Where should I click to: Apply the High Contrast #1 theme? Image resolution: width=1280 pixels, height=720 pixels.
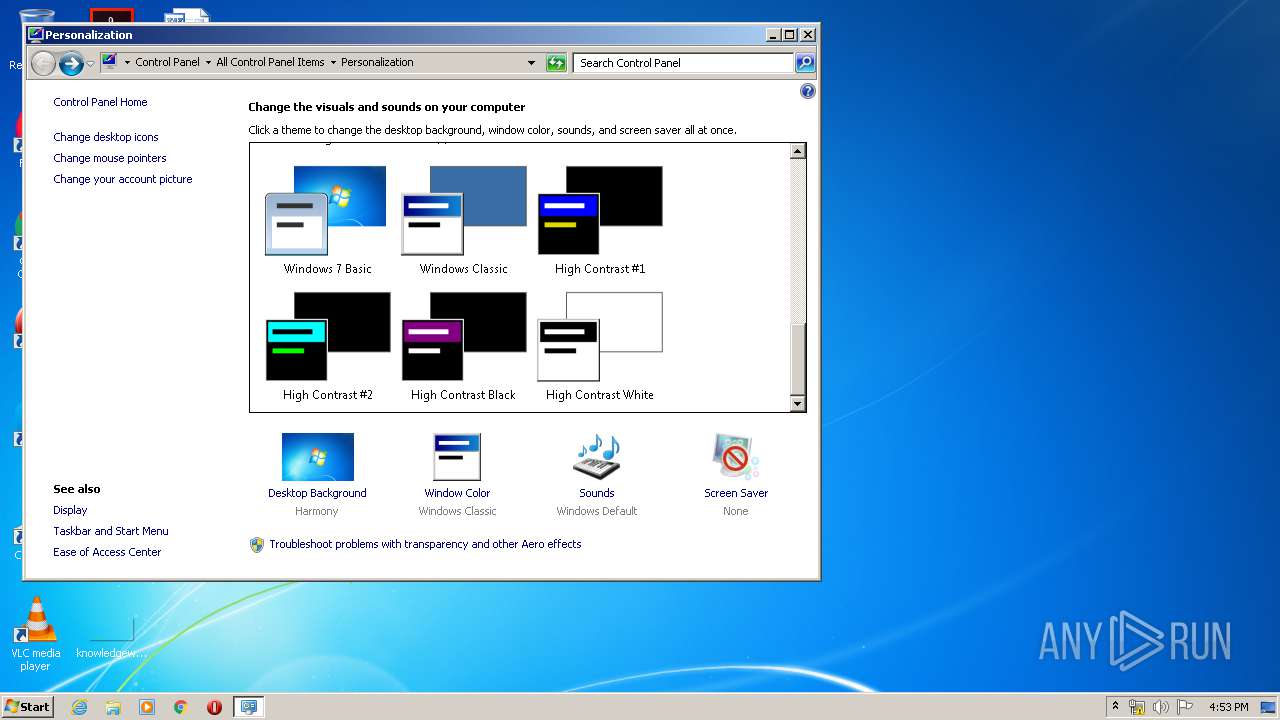[600, 220]
